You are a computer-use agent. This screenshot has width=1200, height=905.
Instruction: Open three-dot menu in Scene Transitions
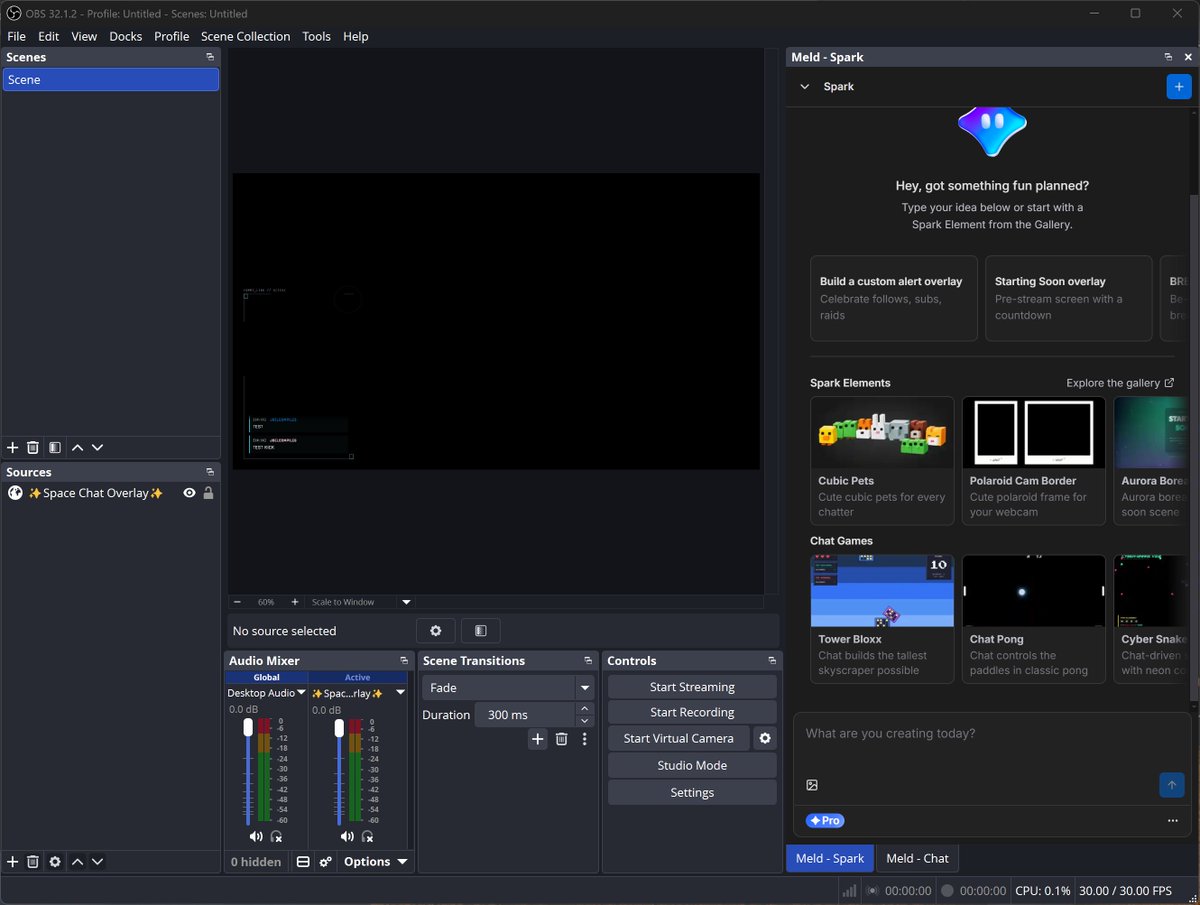[x=585, y=739]
